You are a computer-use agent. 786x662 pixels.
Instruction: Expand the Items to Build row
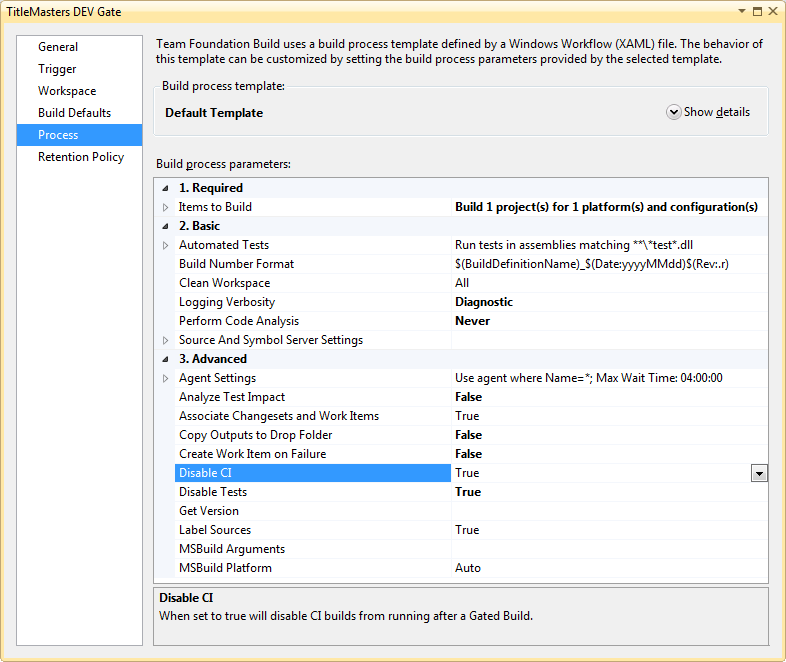click(165, 207)
